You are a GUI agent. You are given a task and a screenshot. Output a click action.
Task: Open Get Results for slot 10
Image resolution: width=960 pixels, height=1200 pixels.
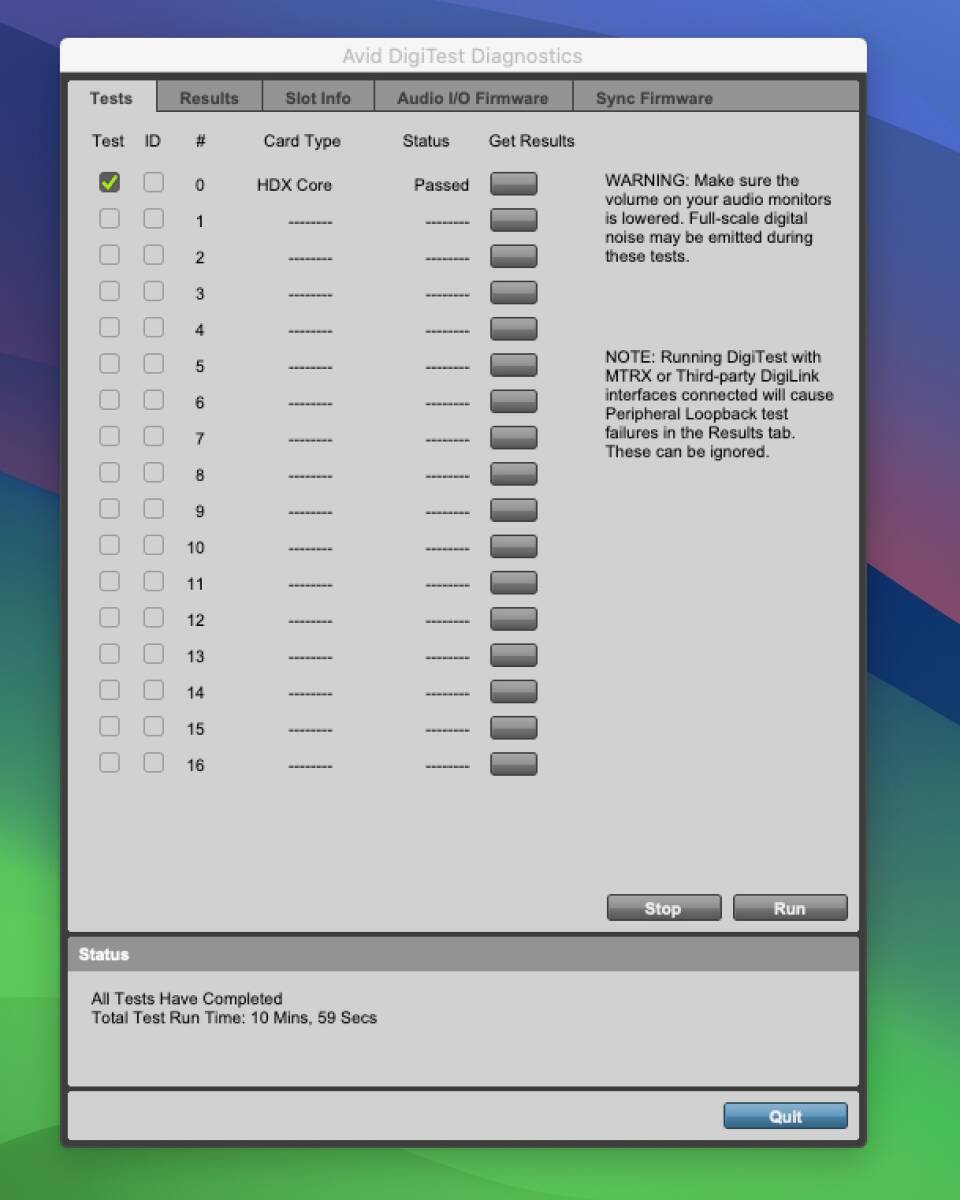(513, 546)
